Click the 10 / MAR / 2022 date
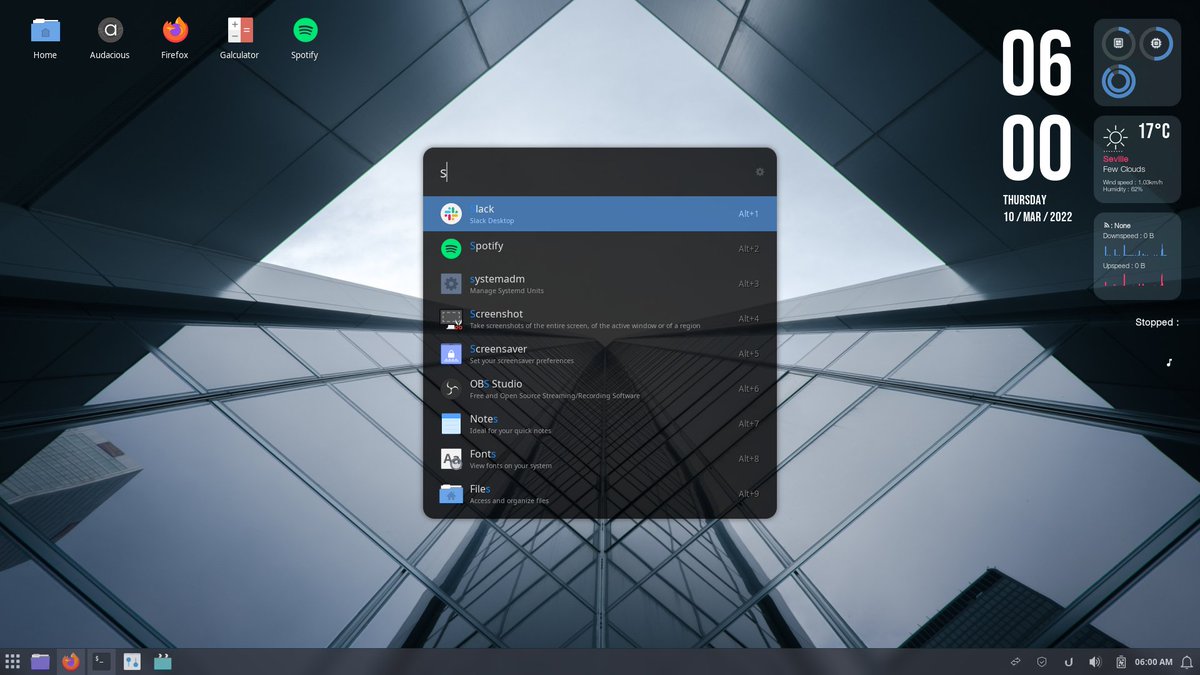 coord(1038,217)
